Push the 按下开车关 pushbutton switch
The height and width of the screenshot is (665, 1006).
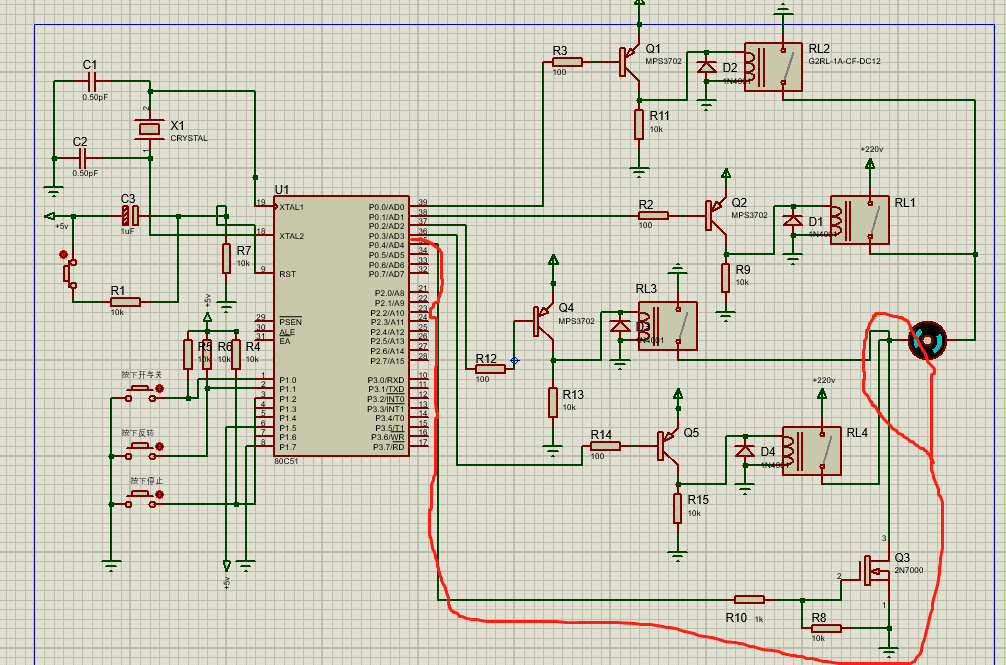pyautogui.click(x=141, y=393)
